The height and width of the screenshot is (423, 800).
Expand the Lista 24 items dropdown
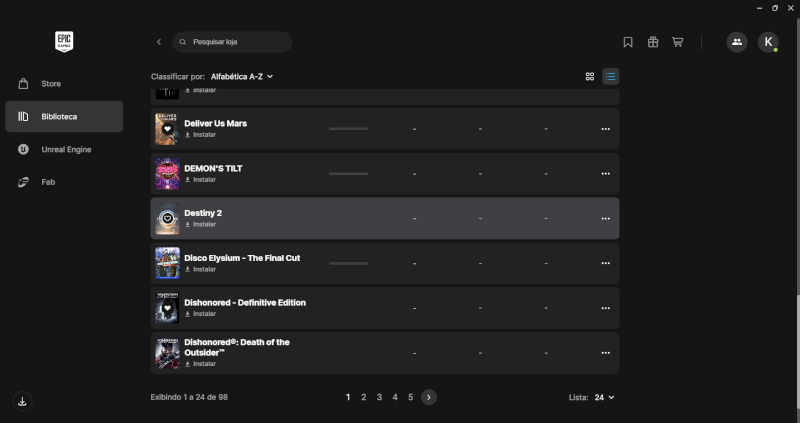pyautogui.click(x=604, y=397)
